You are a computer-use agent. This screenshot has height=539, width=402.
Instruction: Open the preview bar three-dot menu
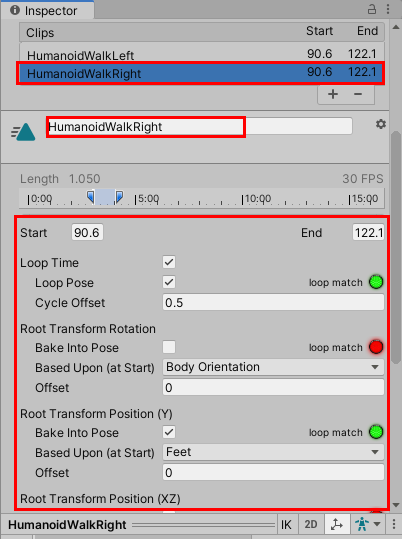coord(394,524)
